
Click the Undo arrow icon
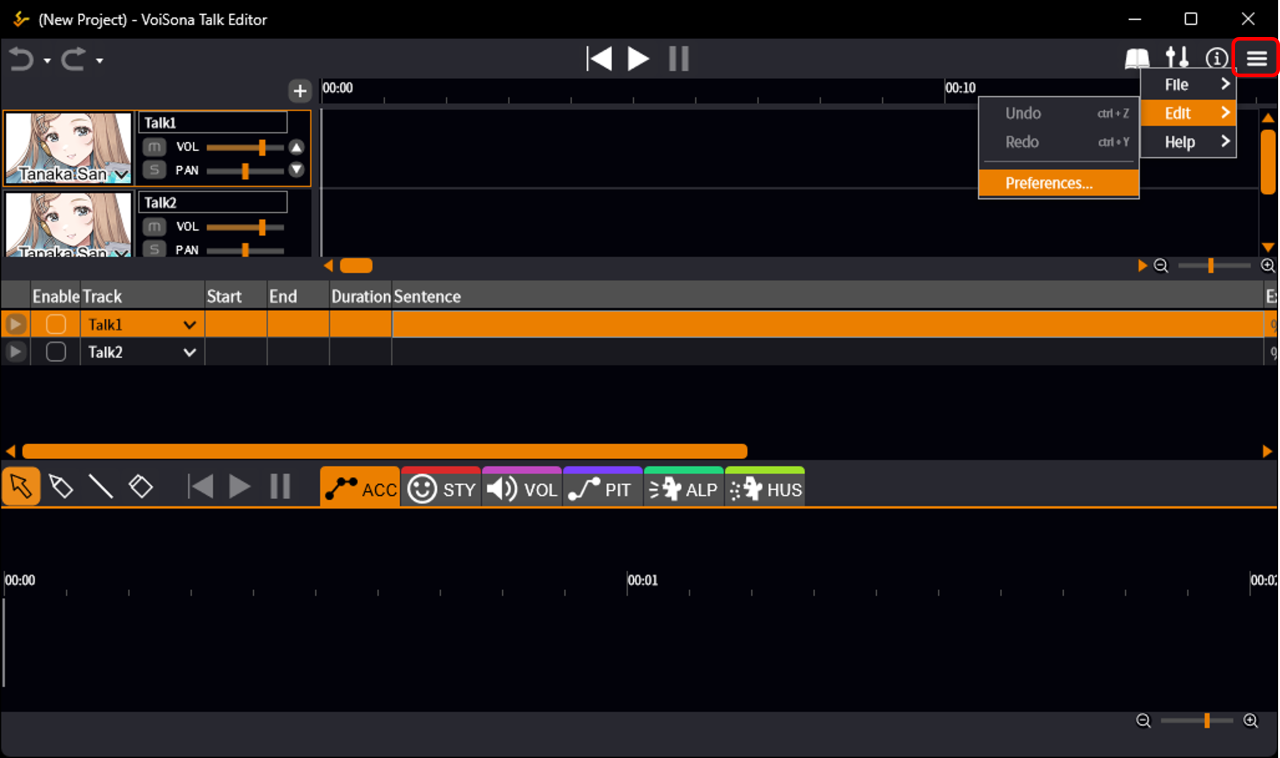(21, 60)
